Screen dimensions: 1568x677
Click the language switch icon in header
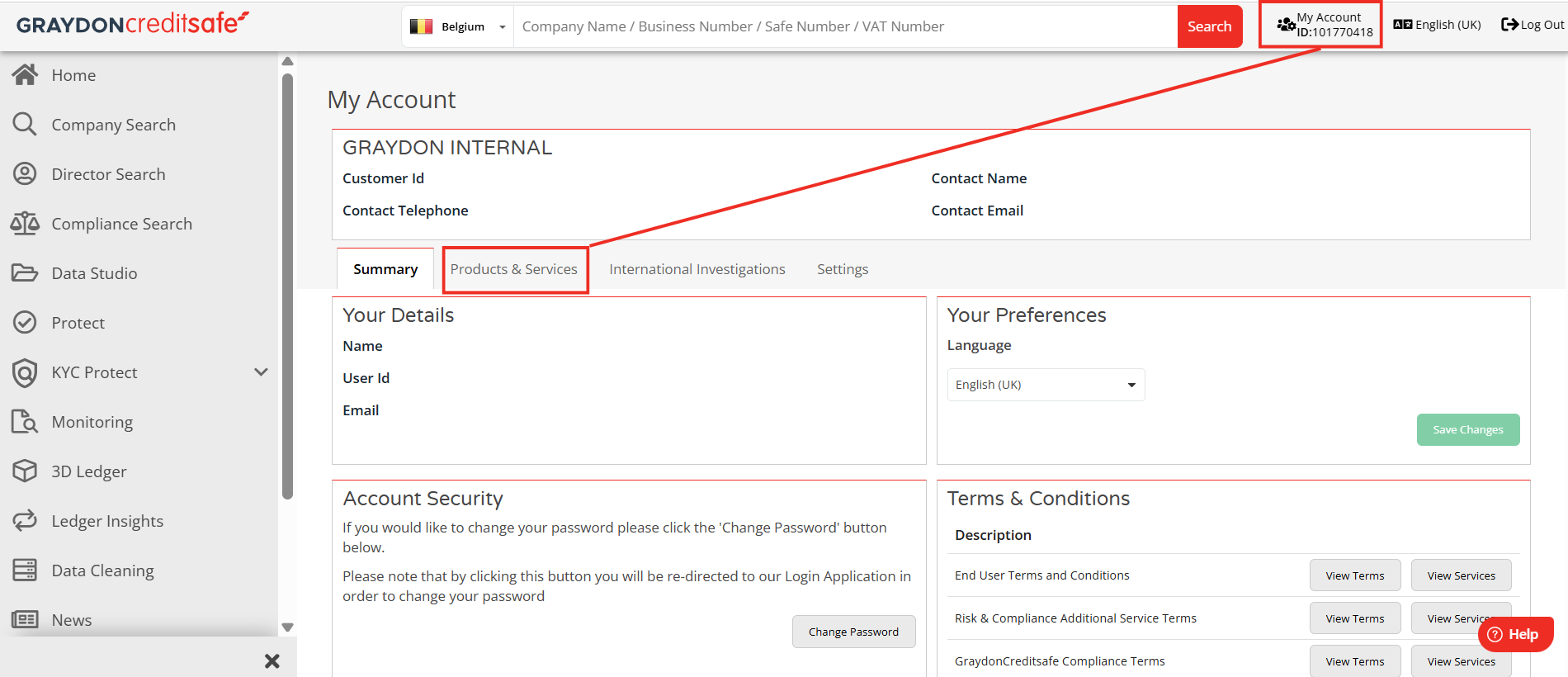1403,25
